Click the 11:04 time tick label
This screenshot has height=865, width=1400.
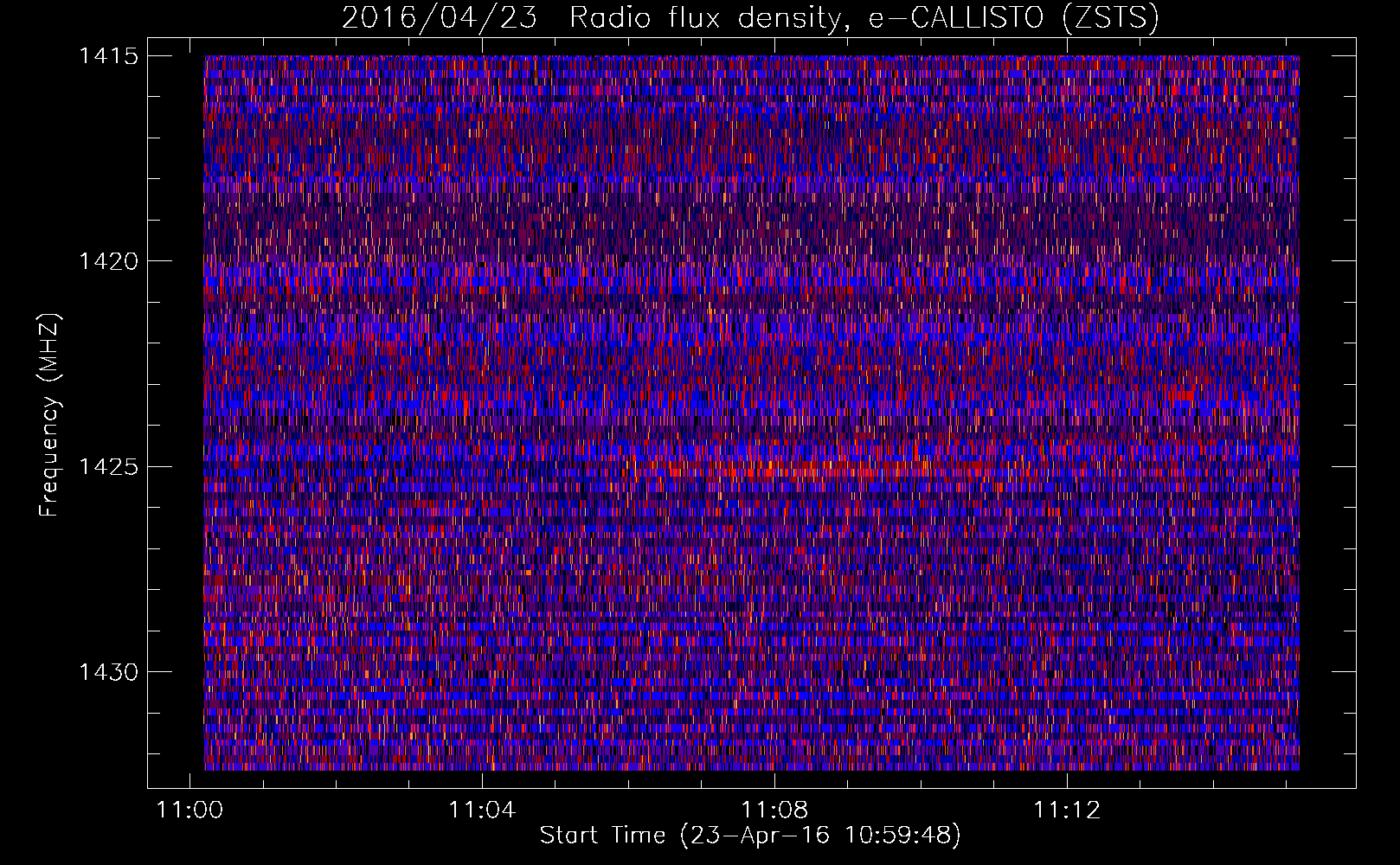[482, 810]
